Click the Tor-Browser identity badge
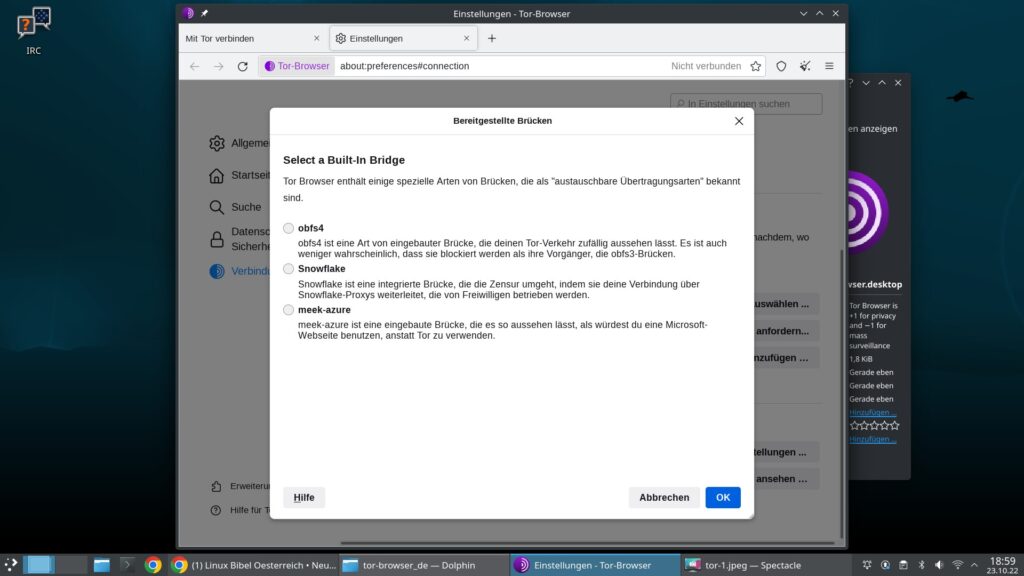This screenshot has height=576, width=1024. click(x=297, y=66)
